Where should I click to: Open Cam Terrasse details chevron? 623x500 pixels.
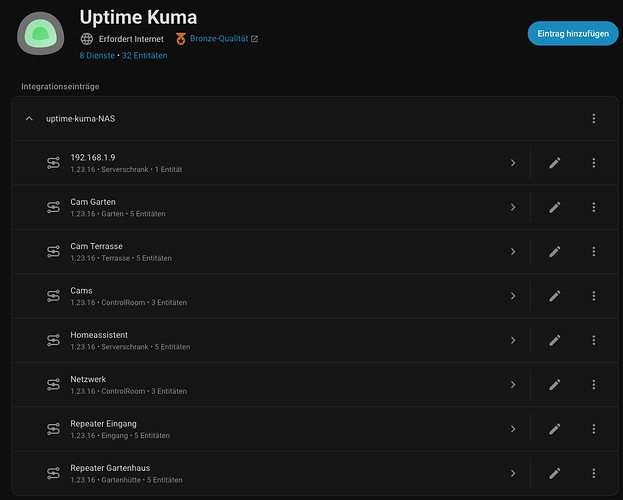point(512,252)
